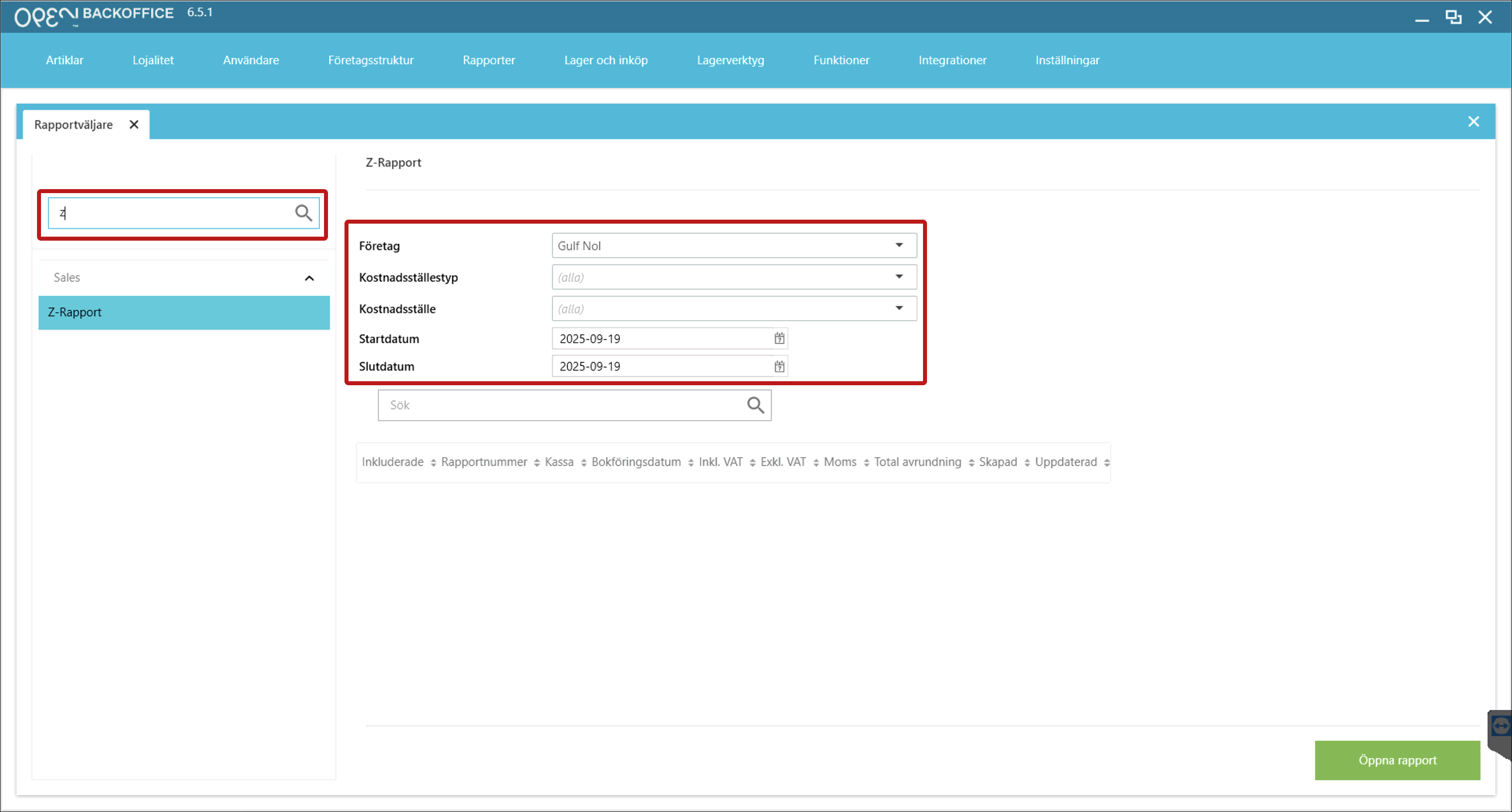The width and height of the screenshot is (1512, 812).
Task: Click the TeamViewer side panel icon
Action: [x=1500, y=726]
